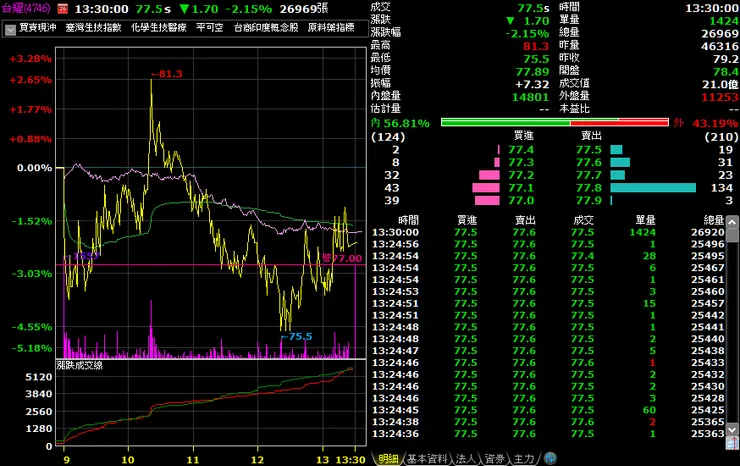740x466 pixels.
Task: Open the 台商印度概念股 category link
Action: (x=266, y=28)
